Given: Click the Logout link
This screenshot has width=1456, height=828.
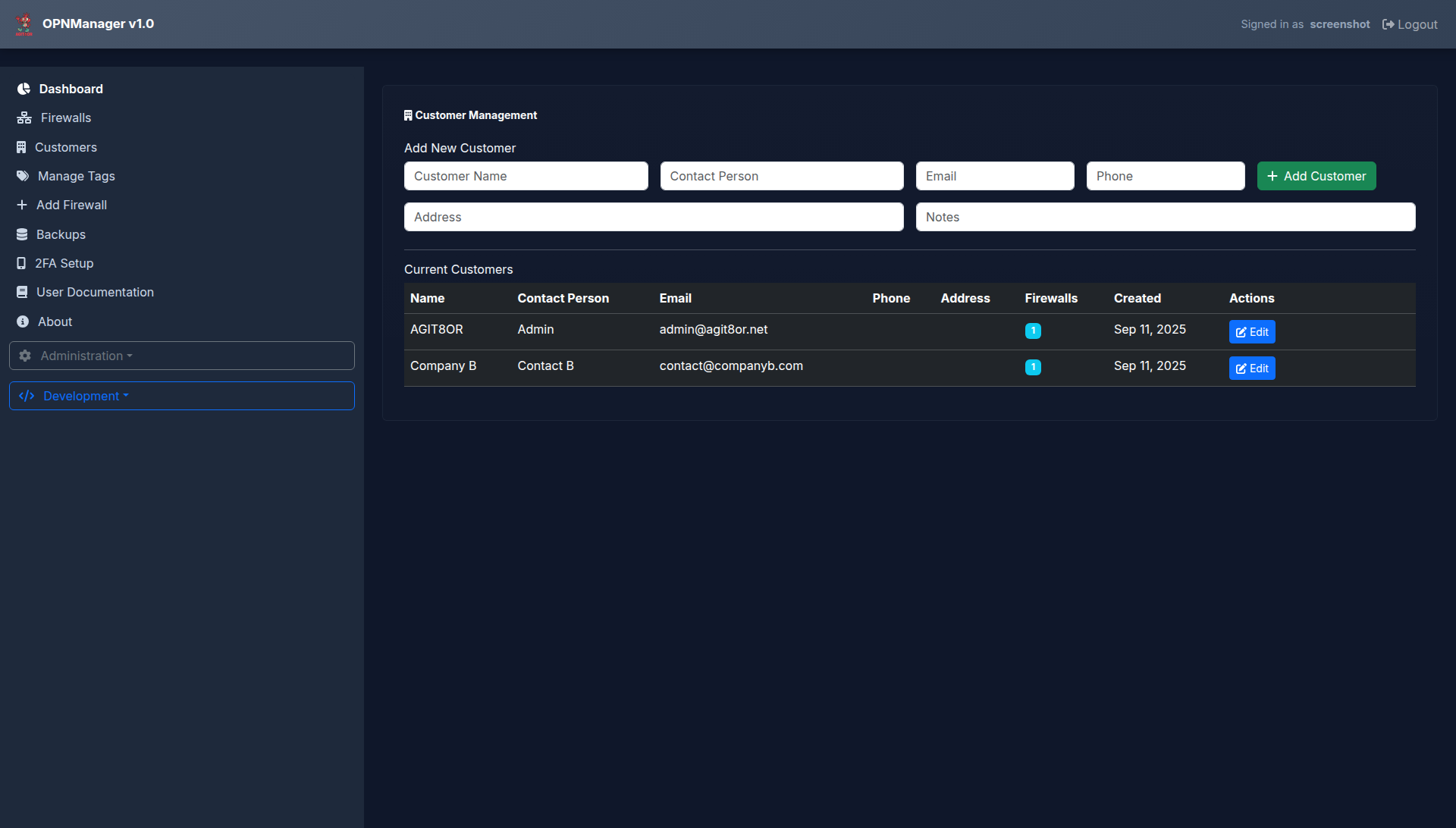Looking at the screenshot, I should 1410,24.
